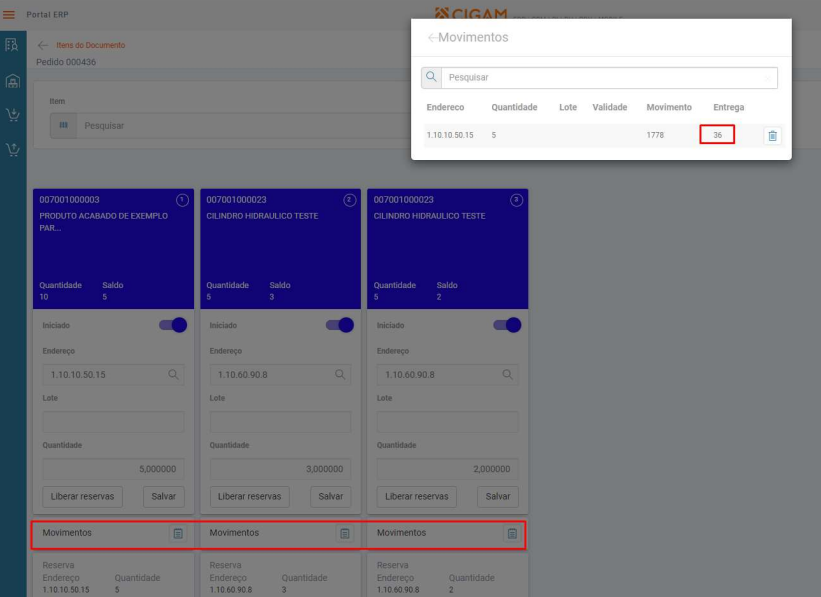Viewport: 821px width, 597px height.
Task: Toggle Iniciado switch on card 007001000003
Action: tap(173, 325)
